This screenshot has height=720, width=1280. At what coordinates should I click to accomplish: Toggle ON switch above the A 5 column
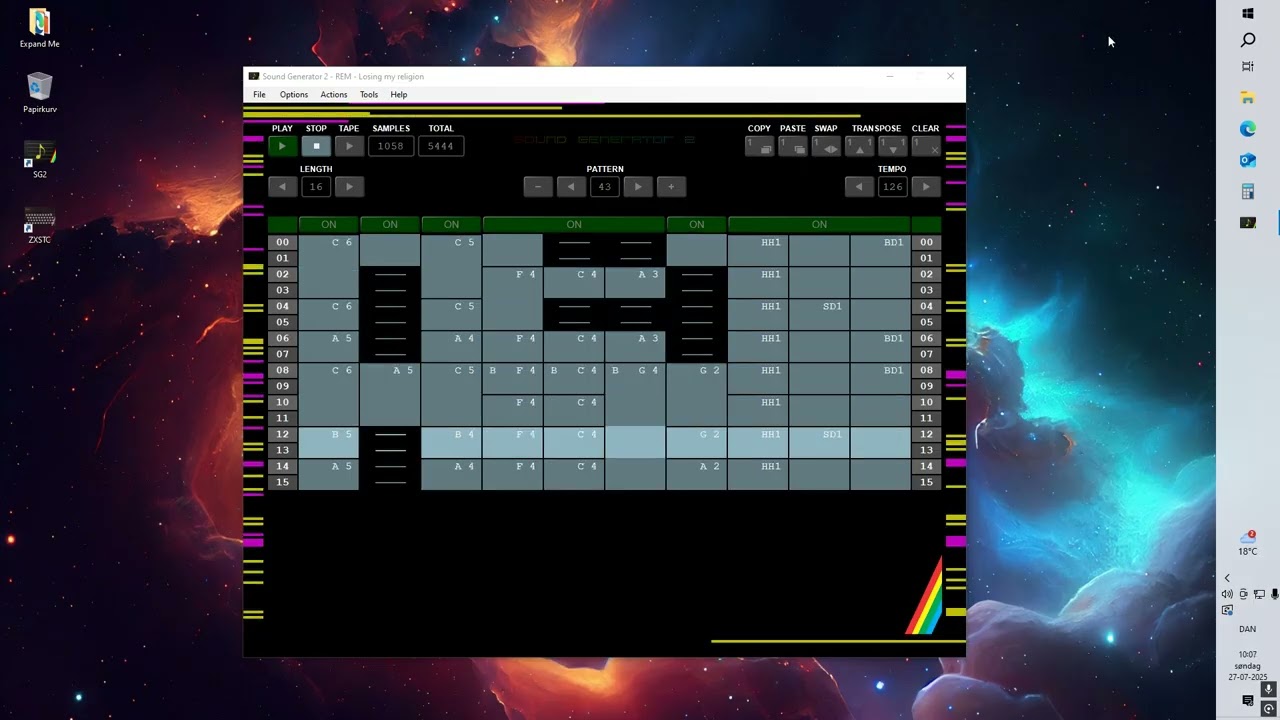pos(390,225)
